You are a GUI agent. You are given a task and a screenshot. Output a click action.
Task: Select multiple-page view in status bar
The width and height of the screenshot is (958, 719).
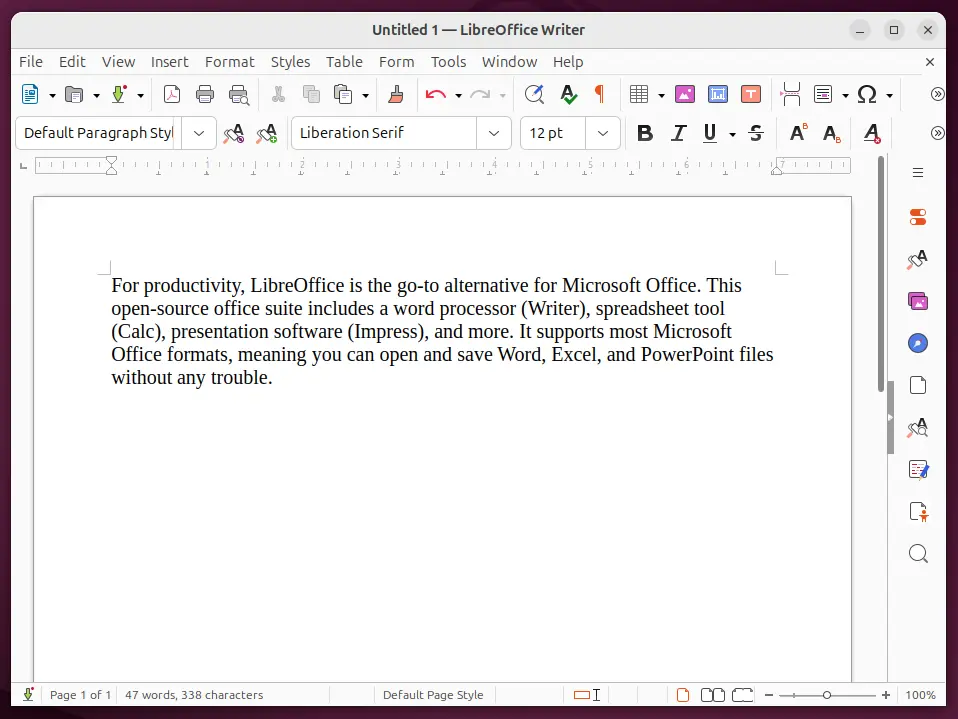coord(712,695)
